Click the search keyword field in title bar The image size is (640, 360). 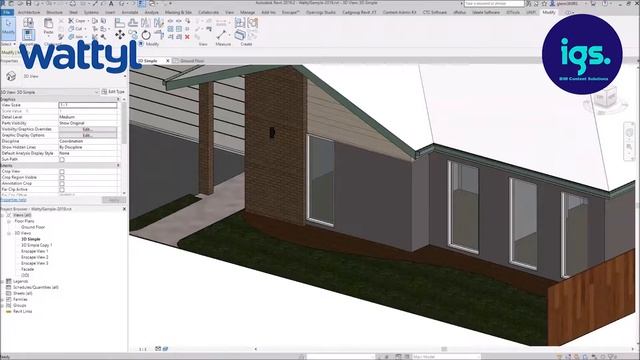coord(494,4)
